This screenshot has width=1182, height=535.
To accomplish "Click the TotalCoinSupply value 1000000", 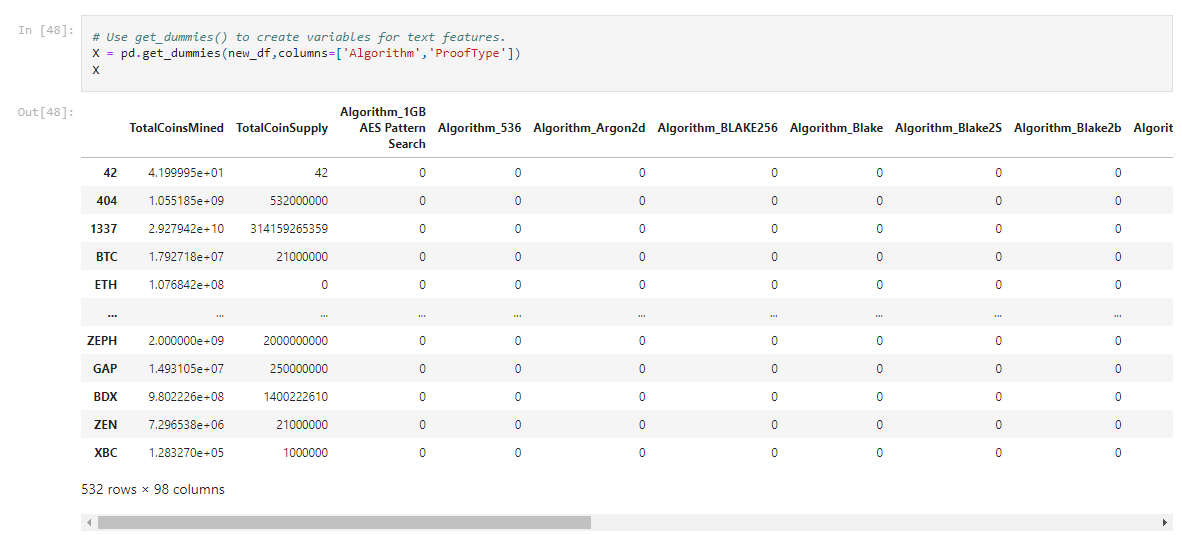I will coord(306,453).
